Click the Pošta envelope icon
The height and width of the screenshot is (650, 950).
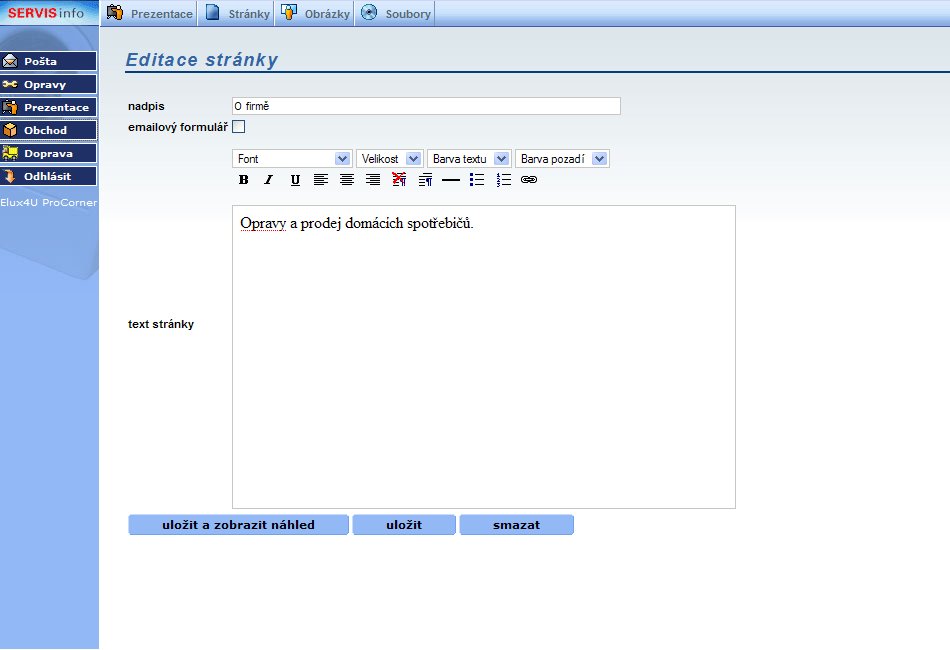[x=10, y=61]
